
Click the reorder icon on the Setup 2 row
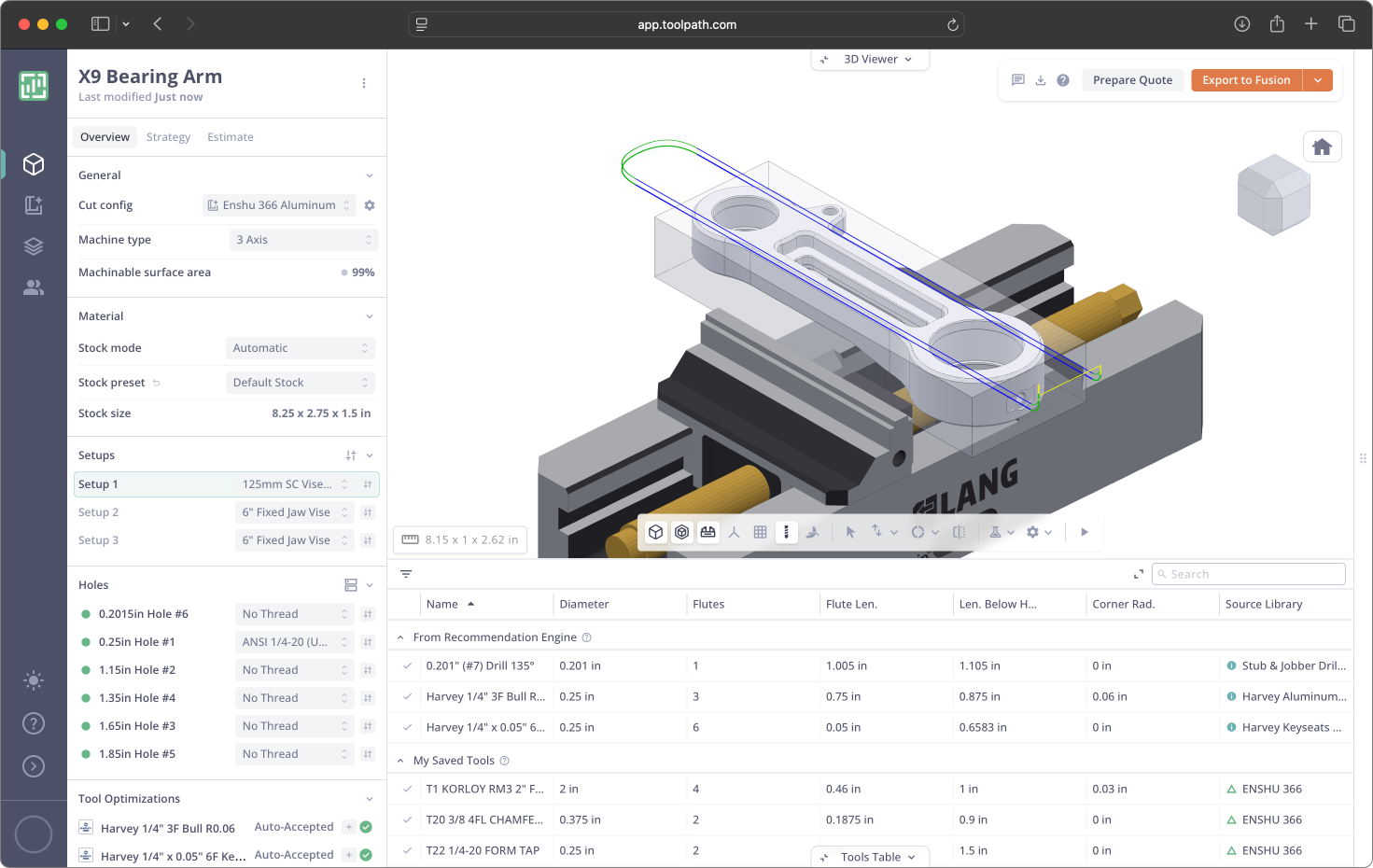click(x=368, y=512)
